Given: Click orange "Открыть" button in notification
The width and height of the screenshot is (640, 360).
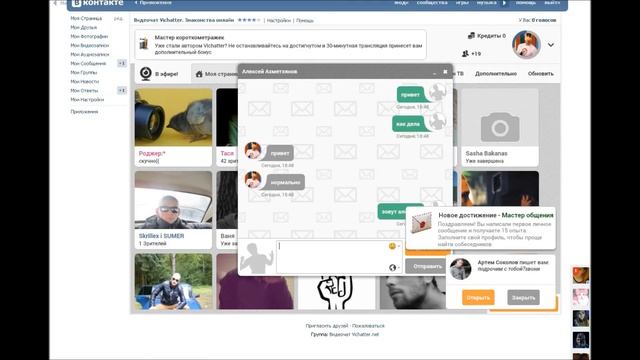Looking at the screenshot, I should (478, 298).
